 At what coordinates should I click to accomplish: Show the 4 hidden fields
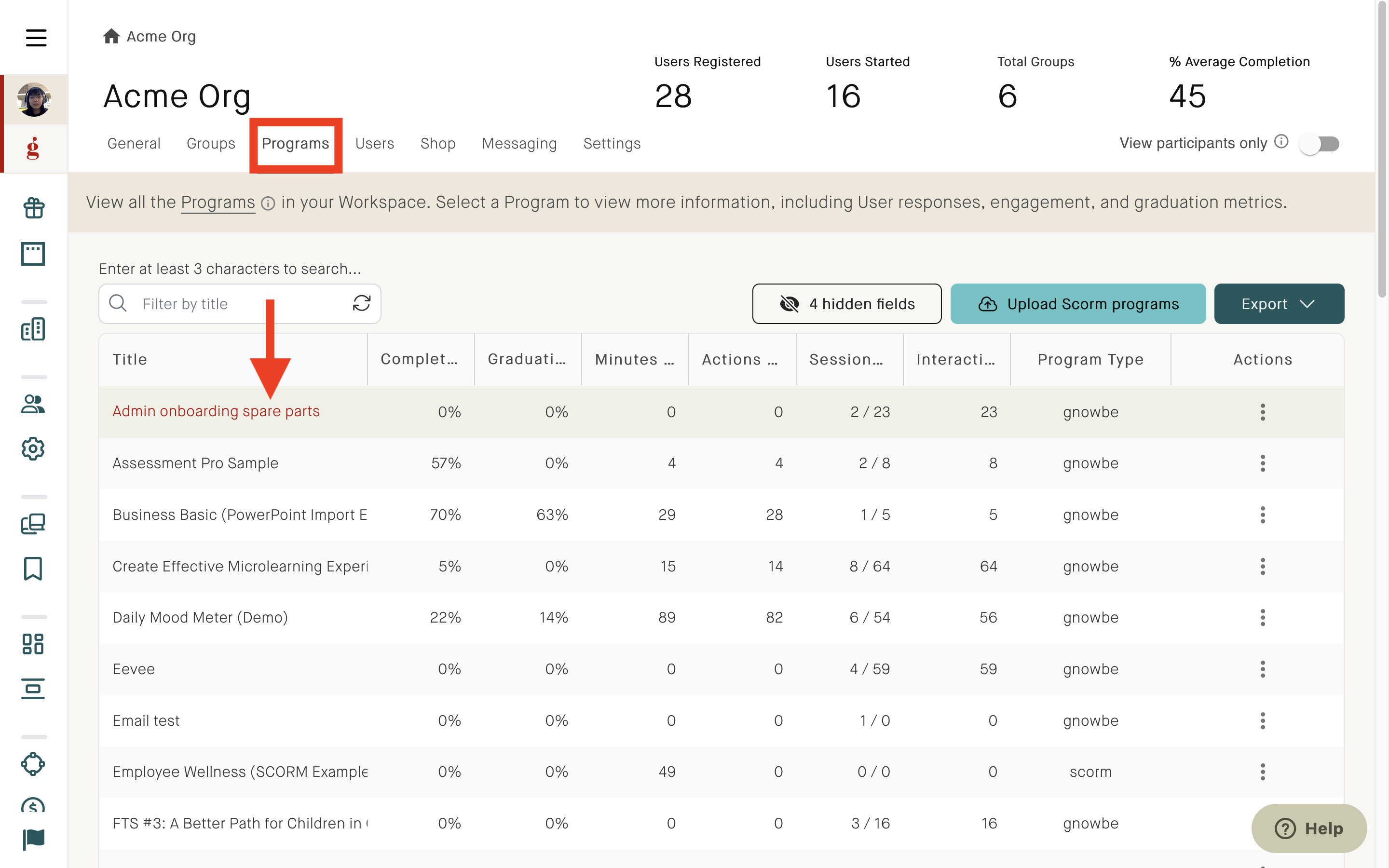click(x=846, y=304)
